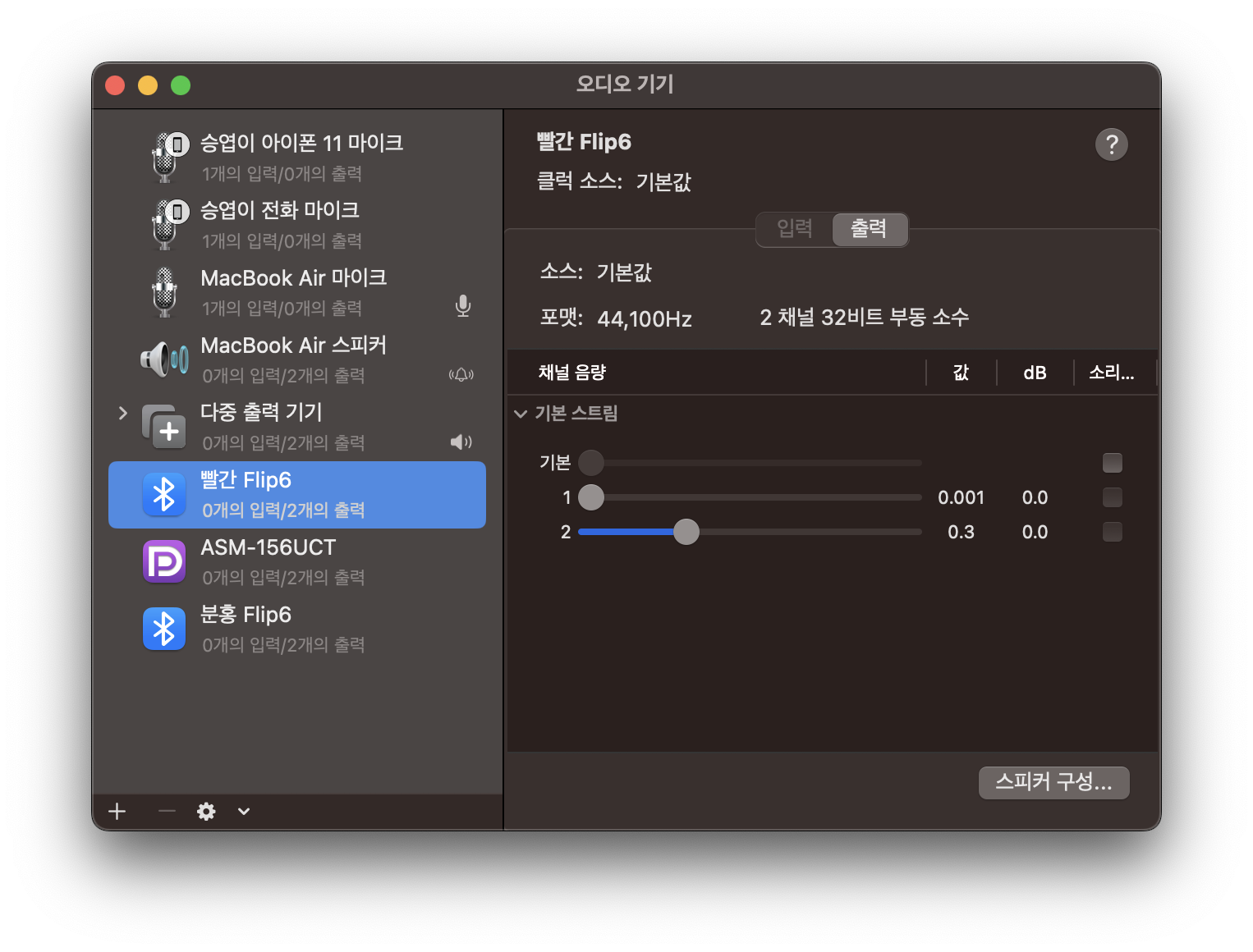
Task: Zoom the 오디오 기기 window with green button
Action: (181, 85)
